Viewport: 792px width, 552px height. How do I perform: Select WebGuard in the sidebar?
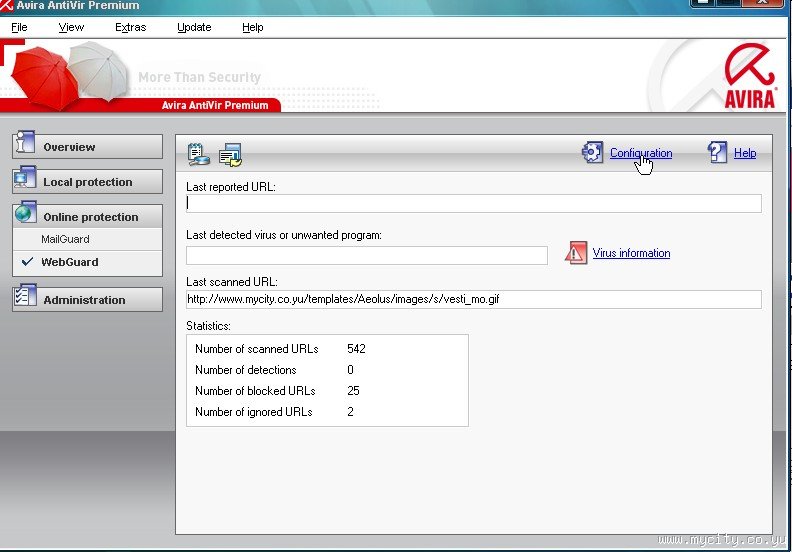[70, 262]
